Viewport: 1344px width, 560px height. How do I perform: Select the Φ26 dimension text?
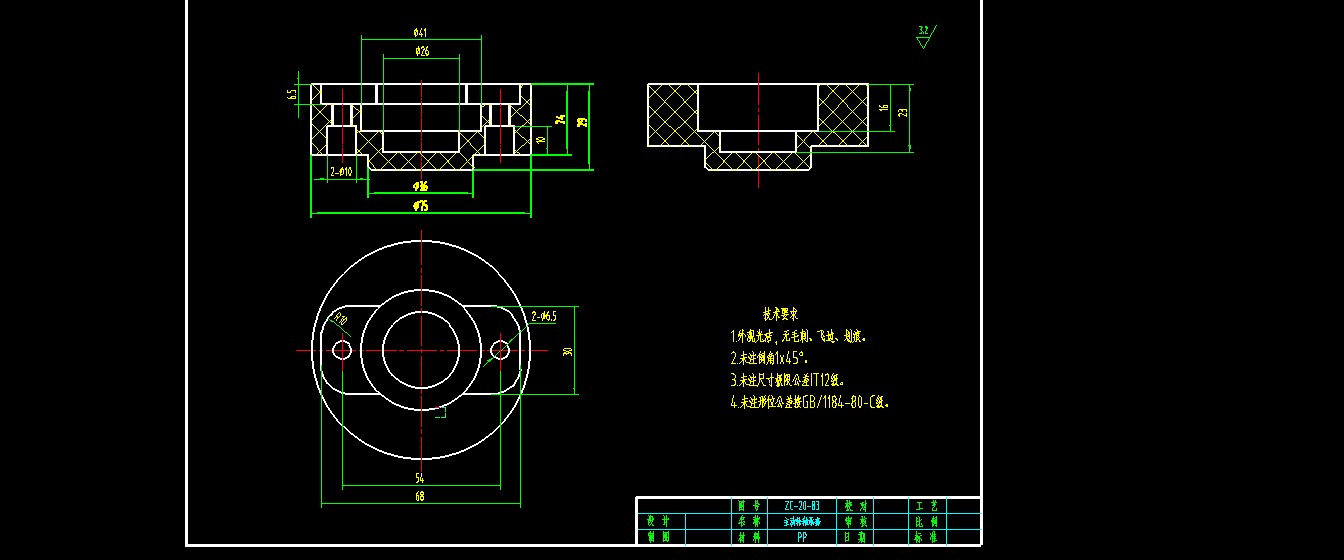(x=421, y=51)
